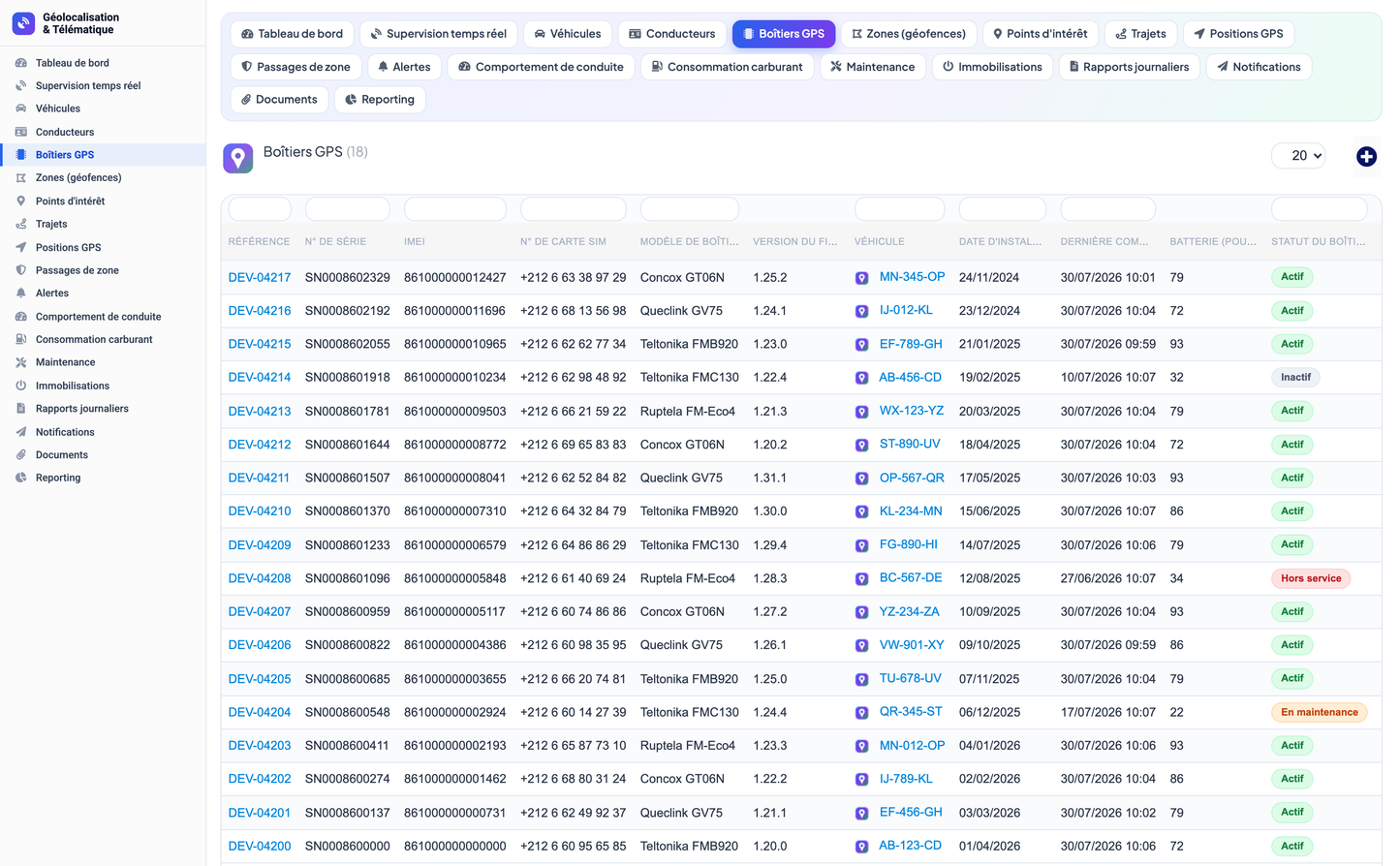The width and height of the screenshot is (1400, 866).
Task: Open the Comportement de conduite tab
Action: pos(541,67)
